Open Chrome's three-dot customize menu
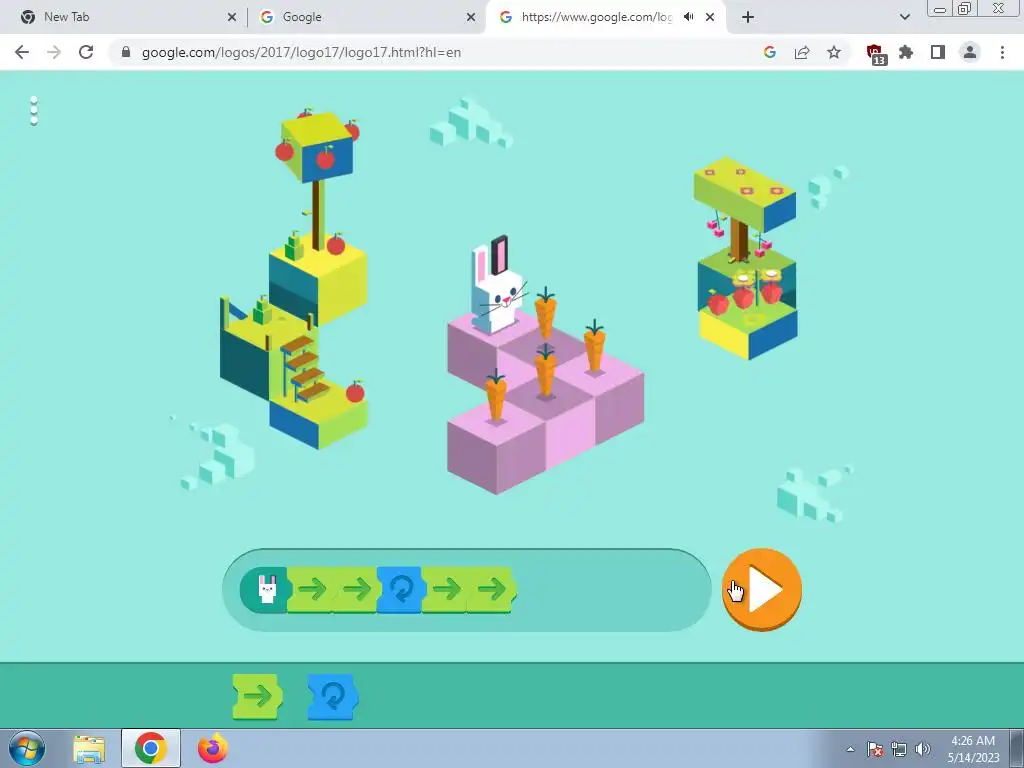The image size is (1024, 768). point(1002,52)
